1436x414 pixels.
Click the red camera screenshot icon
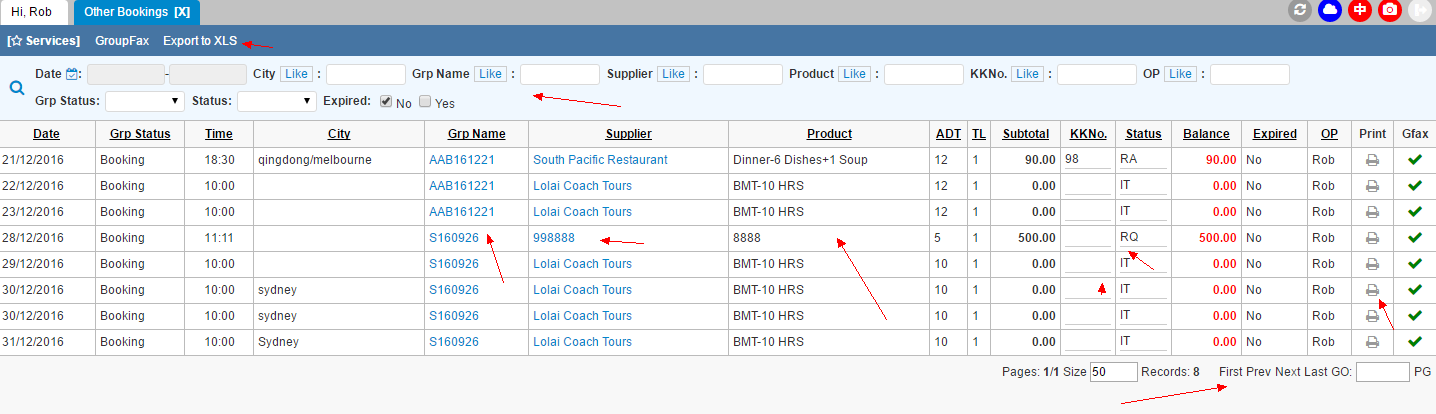pos(1389,11)
